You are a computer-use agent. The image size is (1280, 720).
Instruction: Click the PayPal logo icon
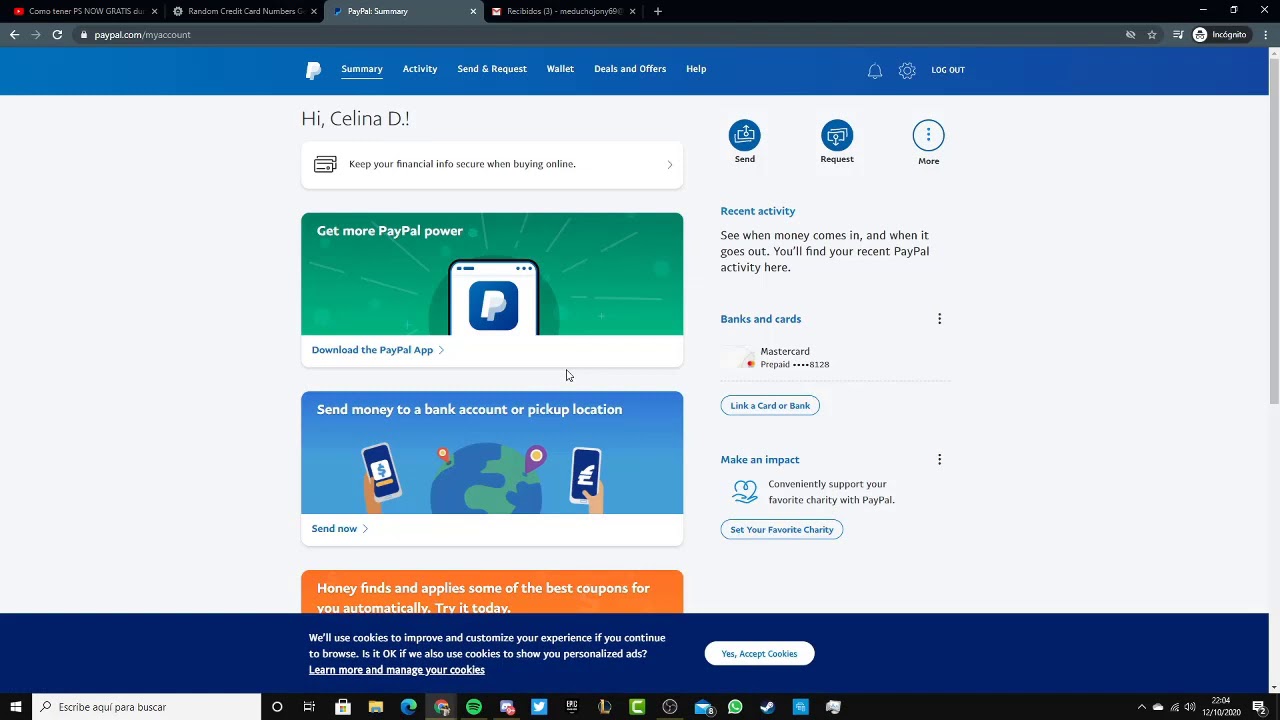(x=313, y=70)
